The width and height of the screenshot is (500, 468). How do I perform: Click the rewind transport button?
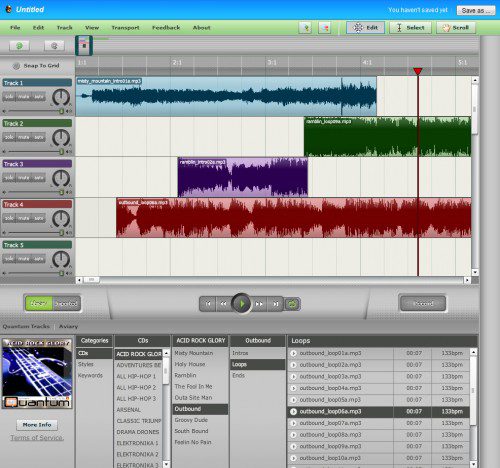223,304
